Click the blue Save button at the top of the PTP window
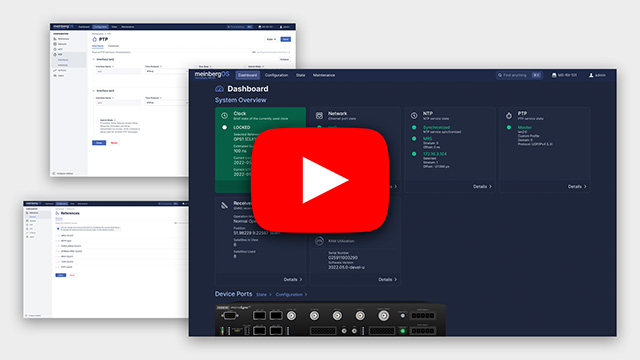This screenshot has width=640, height=360. pyautogui.click(x=286, y=39)
